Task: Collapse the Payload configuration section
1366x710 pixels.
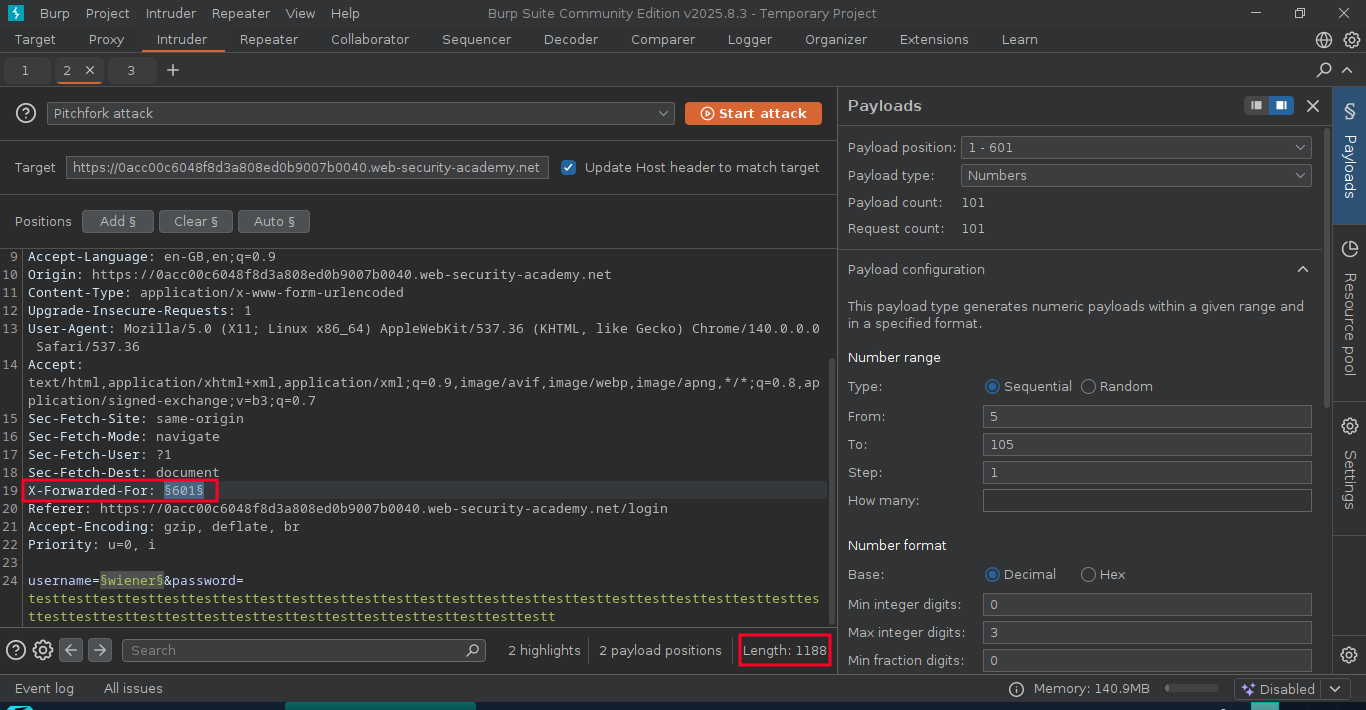Action: coord(1302,269)
